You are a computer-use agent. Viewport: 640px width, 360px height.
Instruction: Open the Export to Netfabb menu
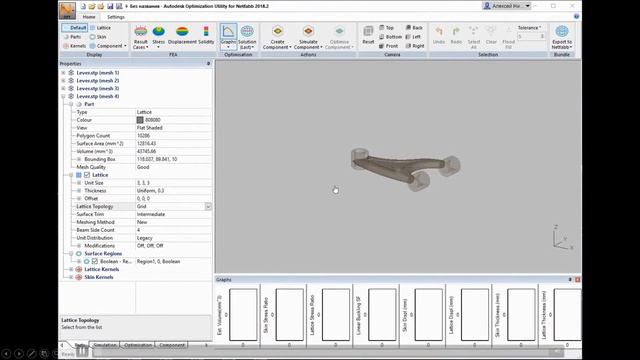(562, 37)
